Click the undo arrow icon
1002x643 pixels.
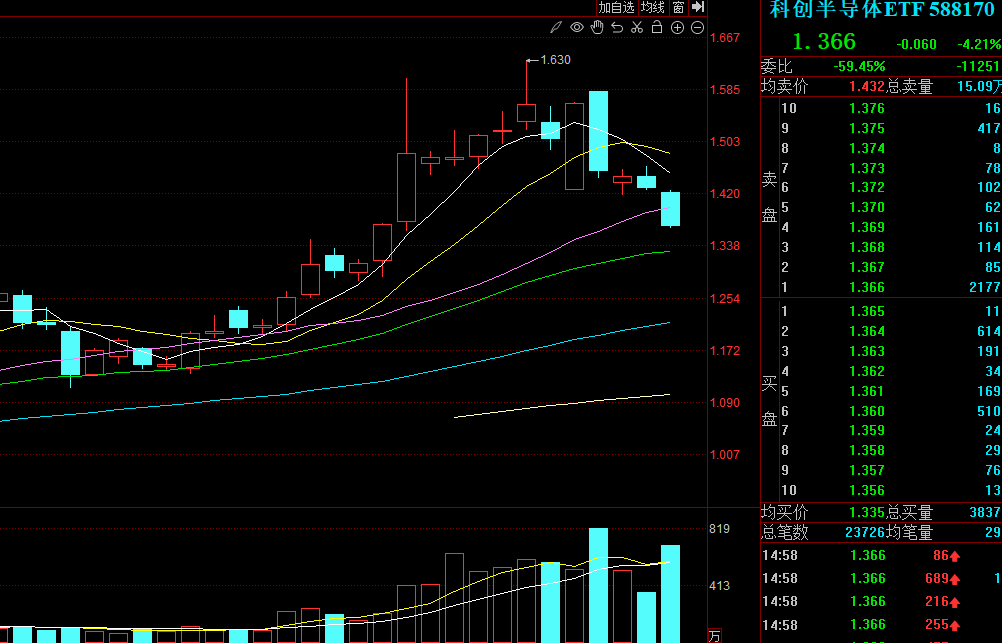point(617,27)
